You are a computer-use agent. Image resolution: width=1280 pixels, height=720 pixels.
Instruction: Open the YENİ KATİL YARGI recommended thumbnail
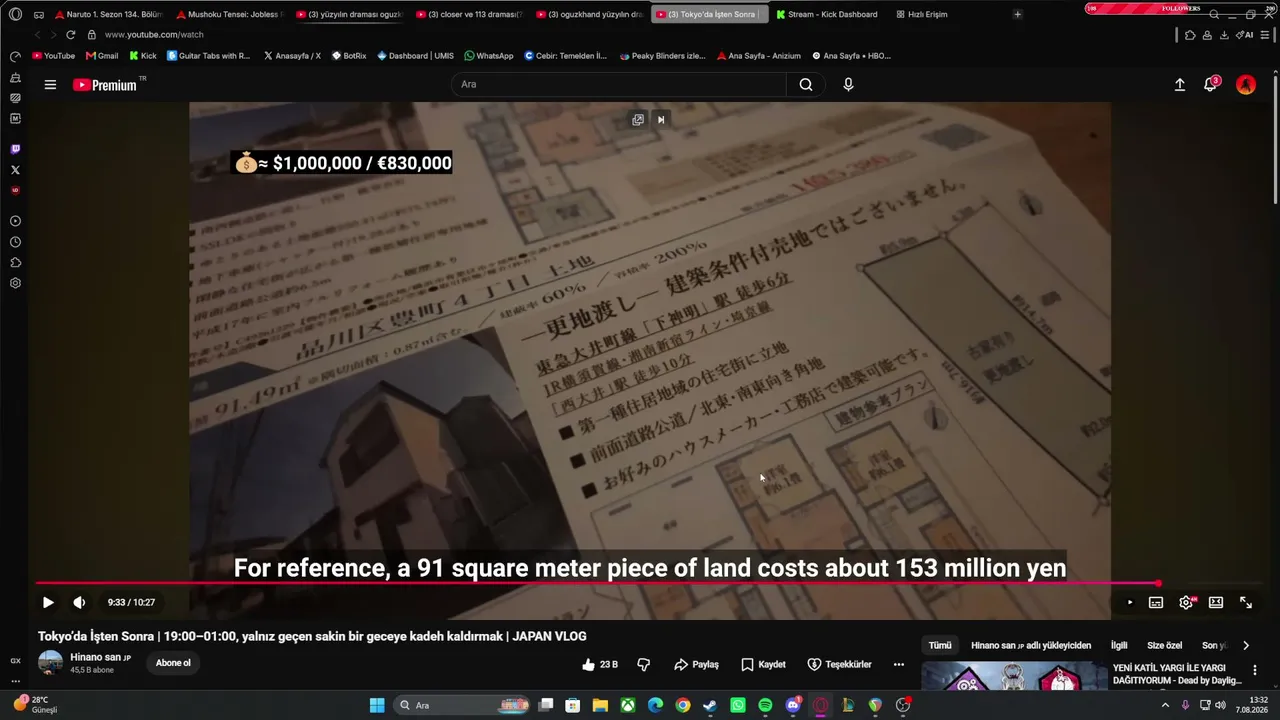click(1014, 676)
